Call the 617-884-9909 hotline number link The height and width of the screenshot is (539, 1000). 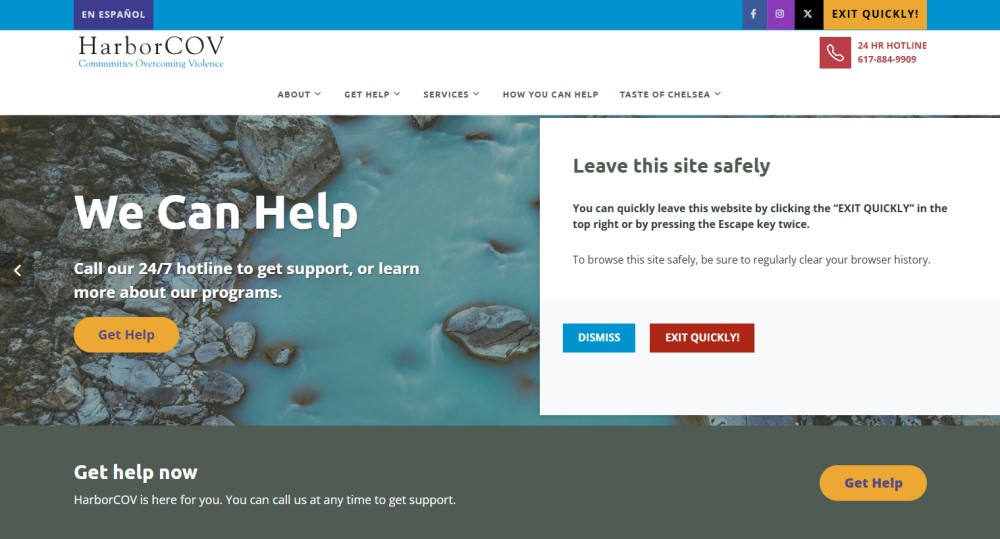pyautogui.click(x=886, y=59)
